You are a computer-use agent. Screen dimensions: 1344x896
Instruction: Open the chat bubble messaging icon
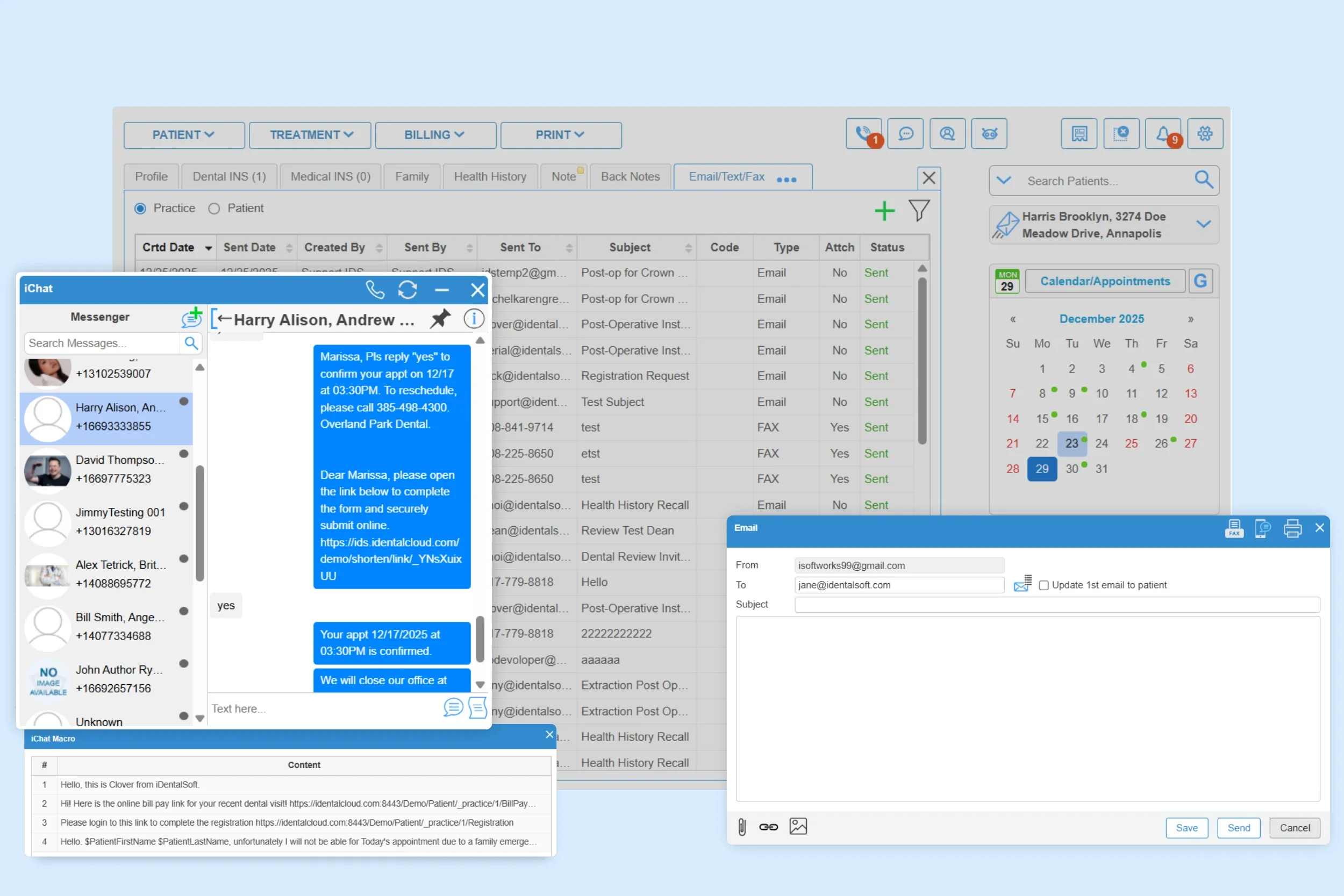[x=906, y=134]
